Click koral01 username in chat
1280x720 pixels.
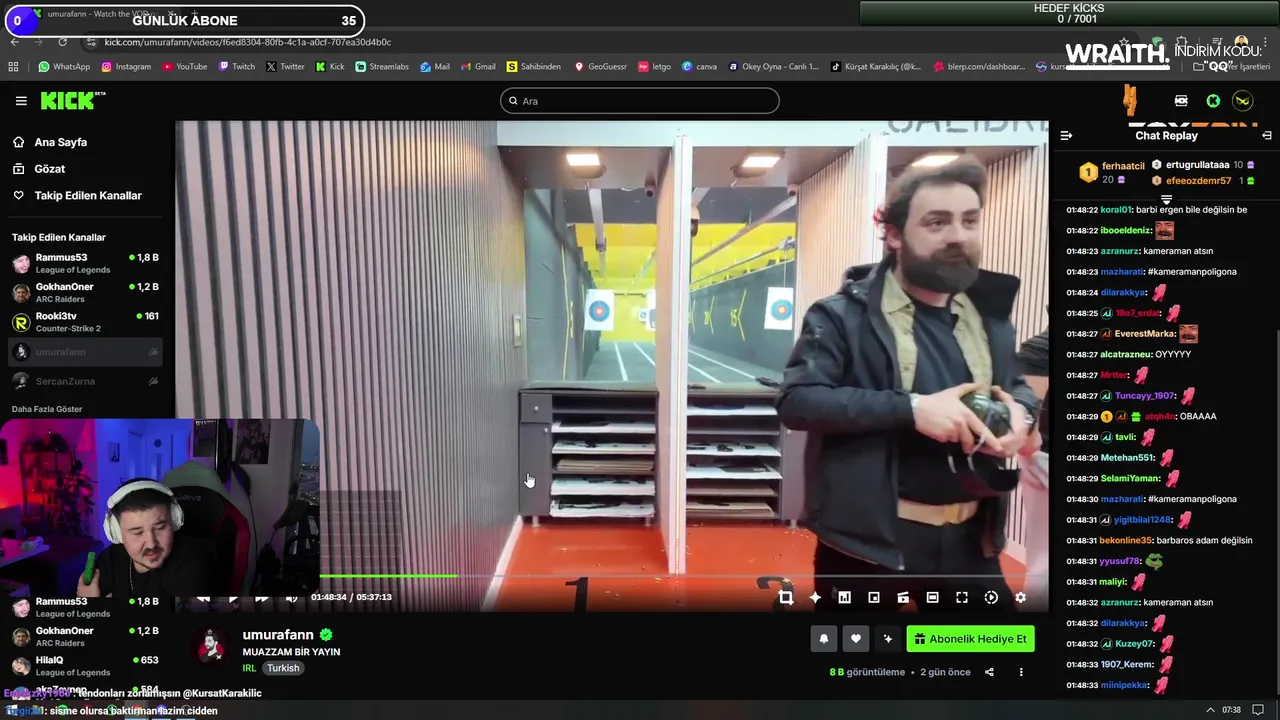[x=1116, y=210]
